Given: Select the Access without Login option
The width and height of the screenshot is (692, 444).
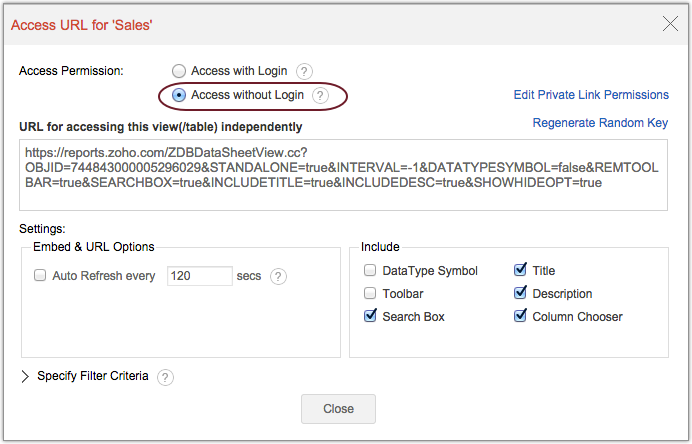Looking at the screenshot, I should click(179, 95).
